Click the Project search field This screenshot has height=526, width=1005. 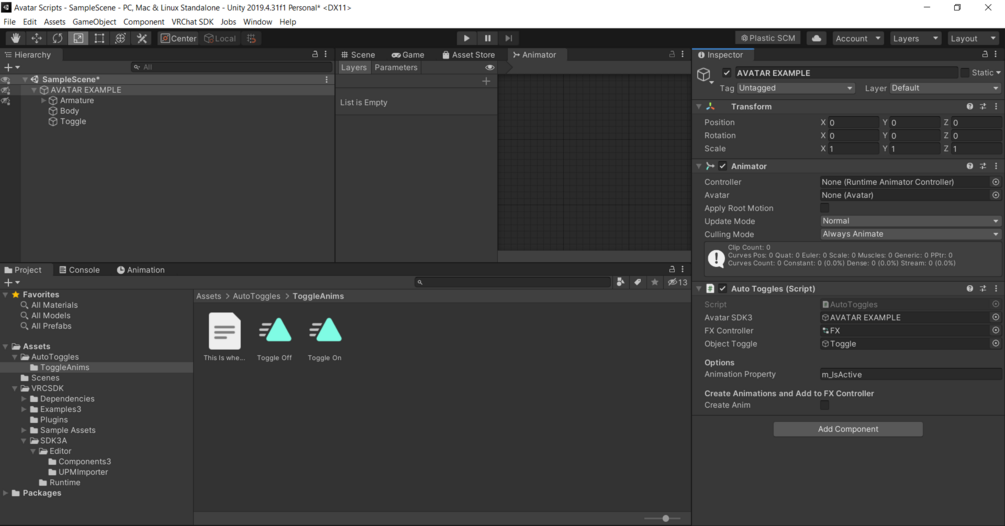pos(513,283)
